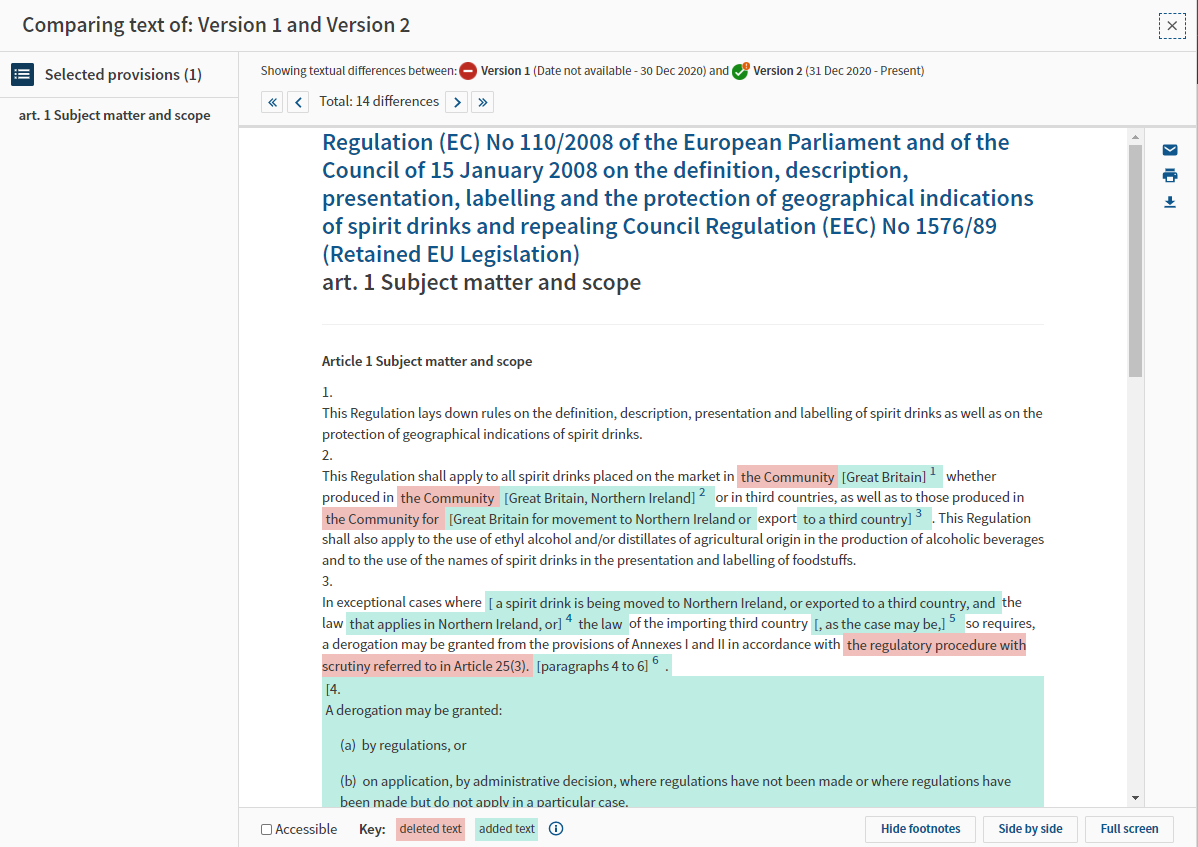Click the Version 2 date range text

pos(865,71)
